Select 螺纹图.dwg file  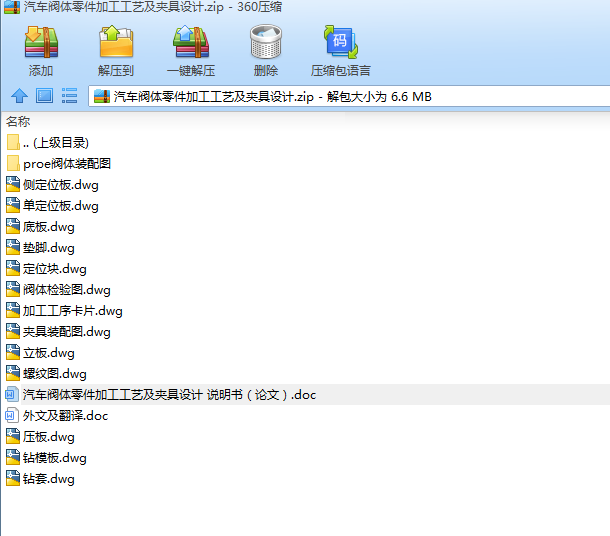click(46, 373)
